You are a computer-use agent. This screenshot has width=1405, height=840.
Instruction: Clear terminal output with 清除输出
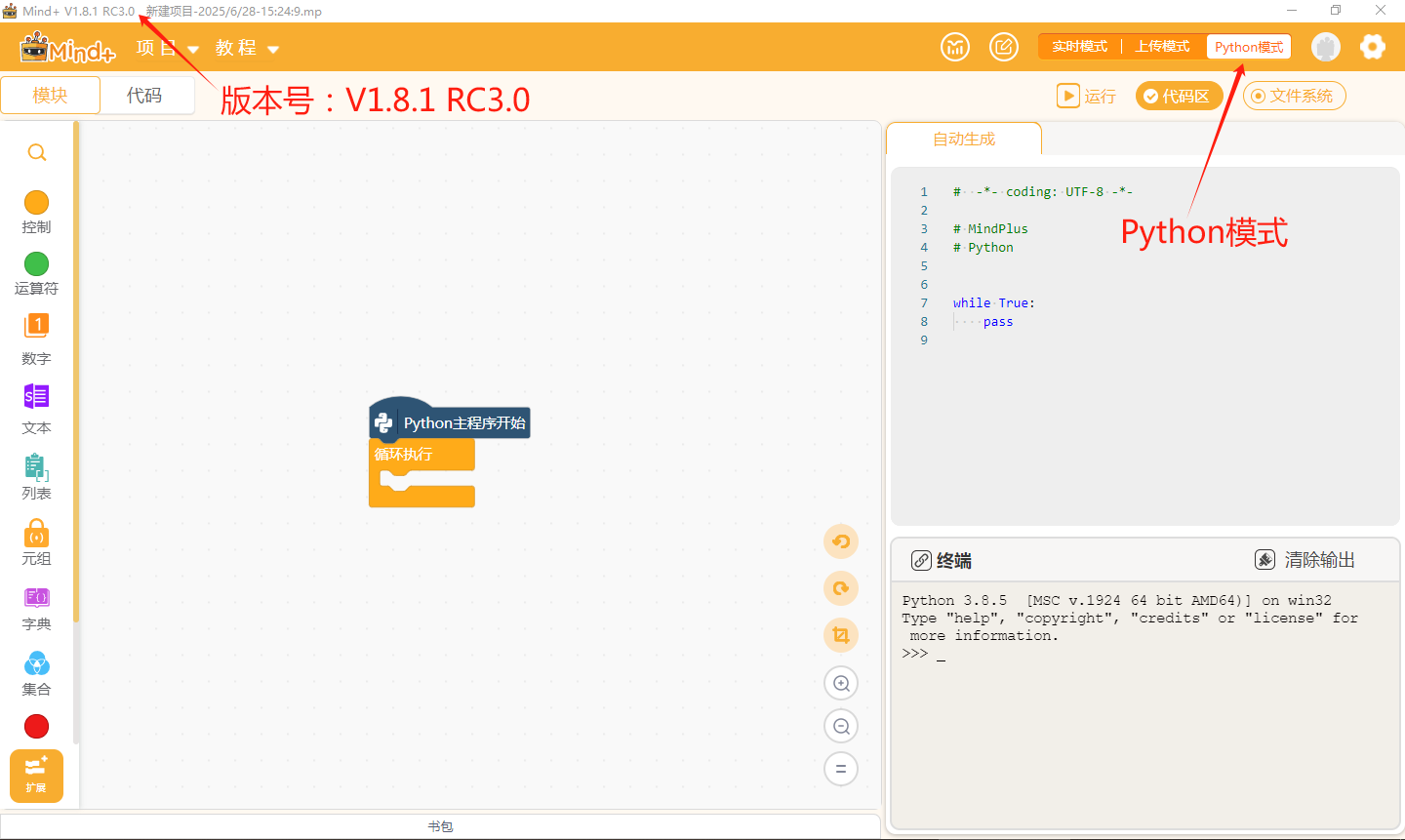[x=1305, y=560]
